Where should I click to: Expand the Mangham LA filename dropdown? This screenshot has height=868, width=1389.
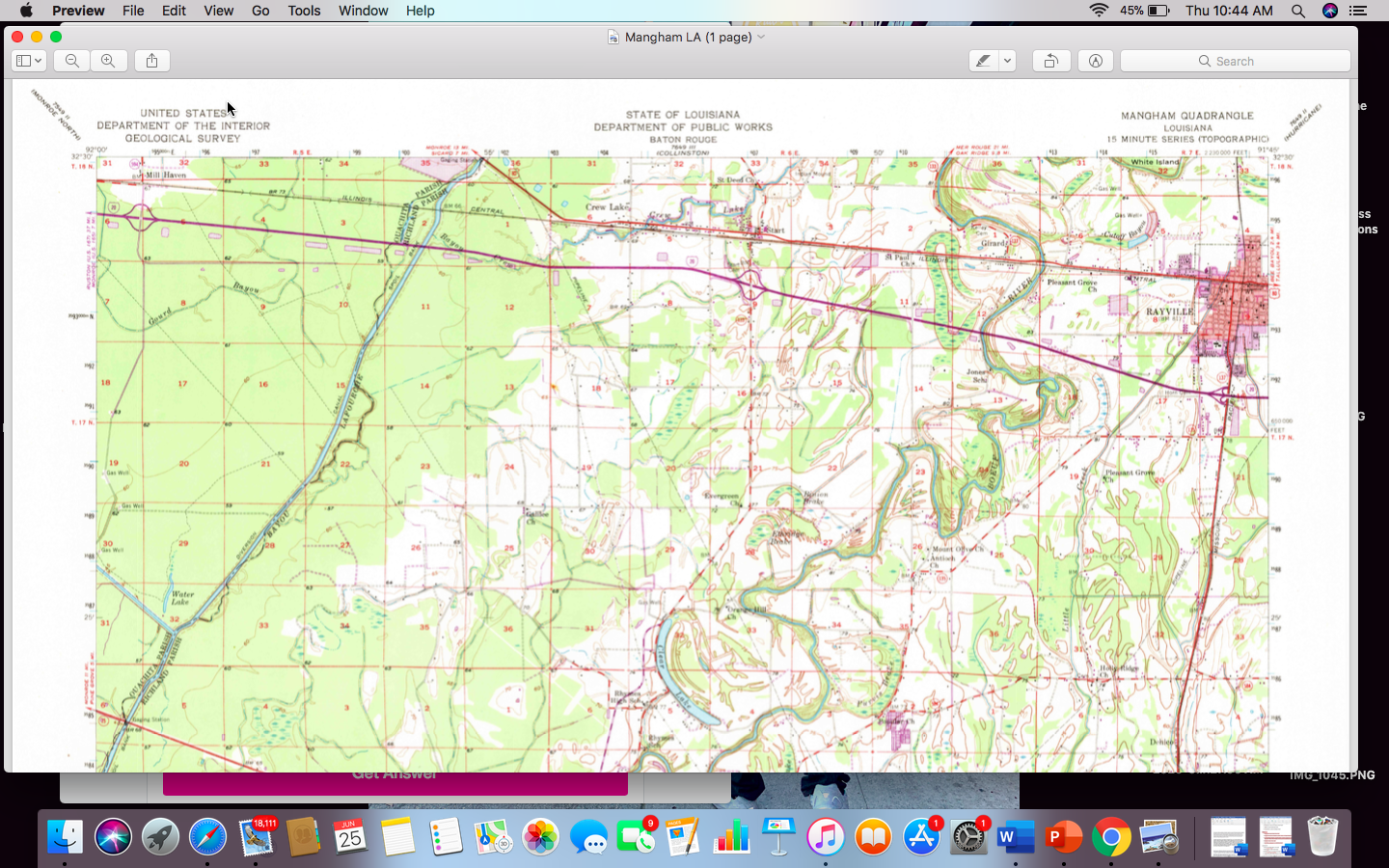tap(761, 37)
